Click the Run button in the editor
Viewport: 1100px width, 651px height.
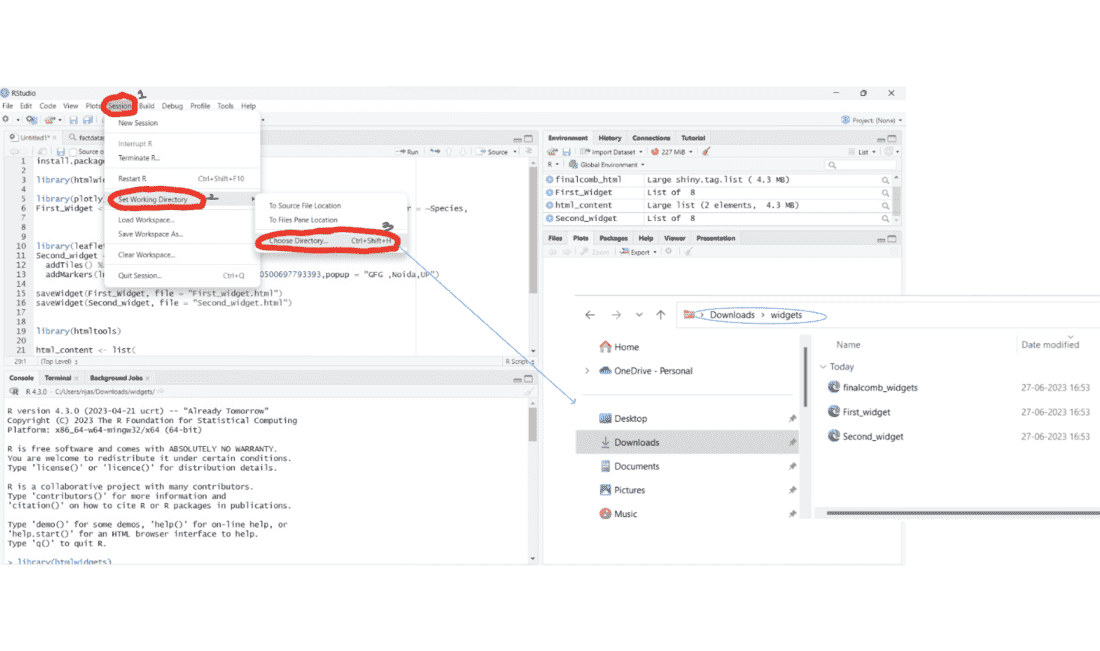408,152
